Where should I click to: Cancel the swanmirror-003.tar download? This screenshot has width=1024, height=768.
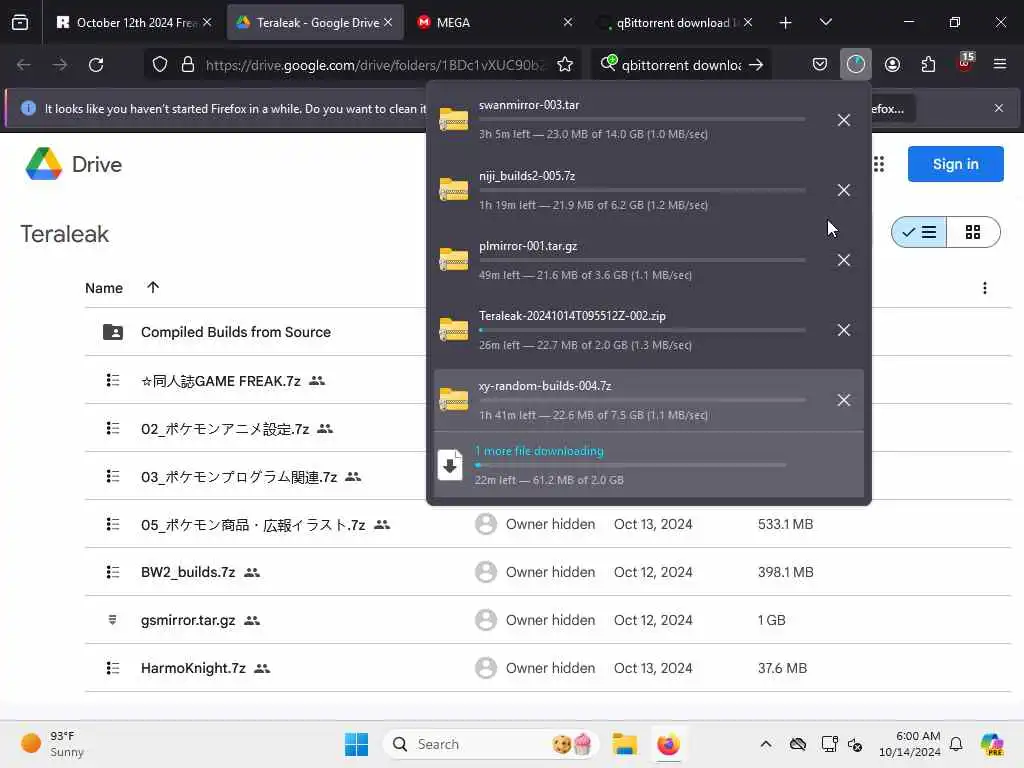(844, 120)
